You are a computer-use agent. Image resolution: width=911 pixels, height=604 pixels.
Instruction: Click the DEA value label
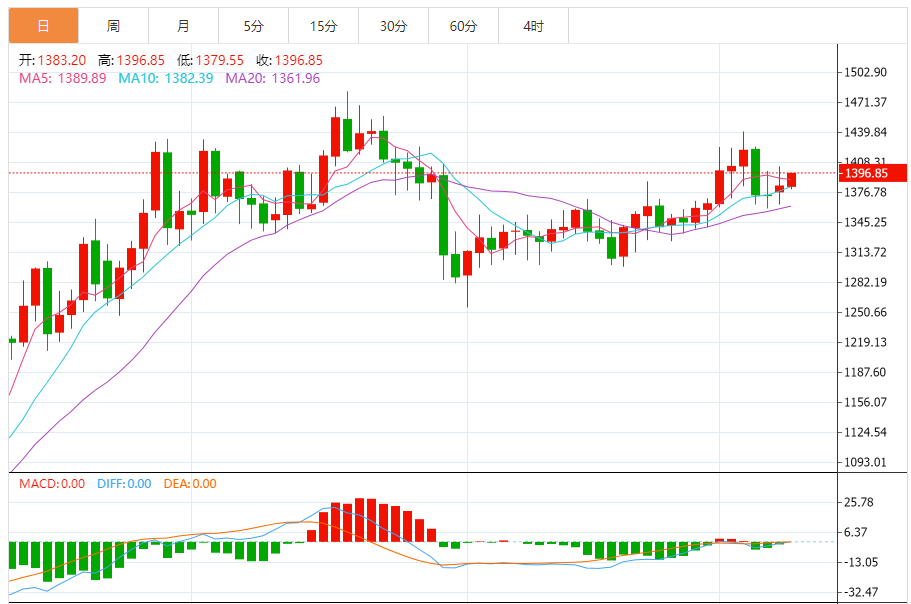click(x=190, y=484)
